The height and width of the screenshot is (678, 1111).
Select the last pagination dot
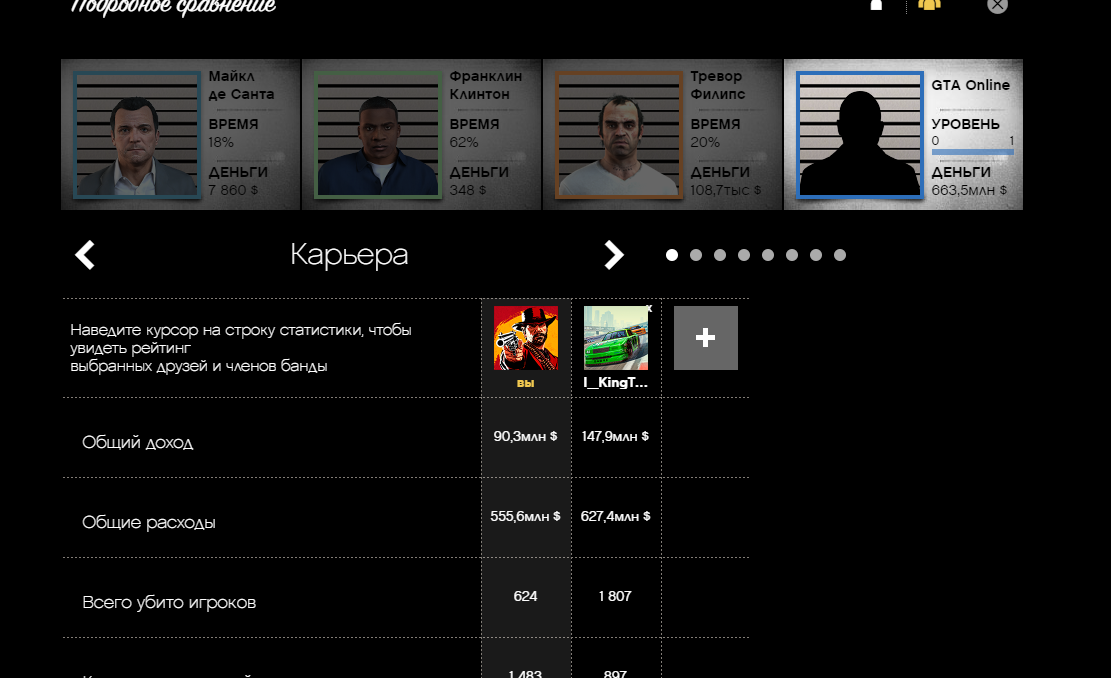click(x=840, y=255)
